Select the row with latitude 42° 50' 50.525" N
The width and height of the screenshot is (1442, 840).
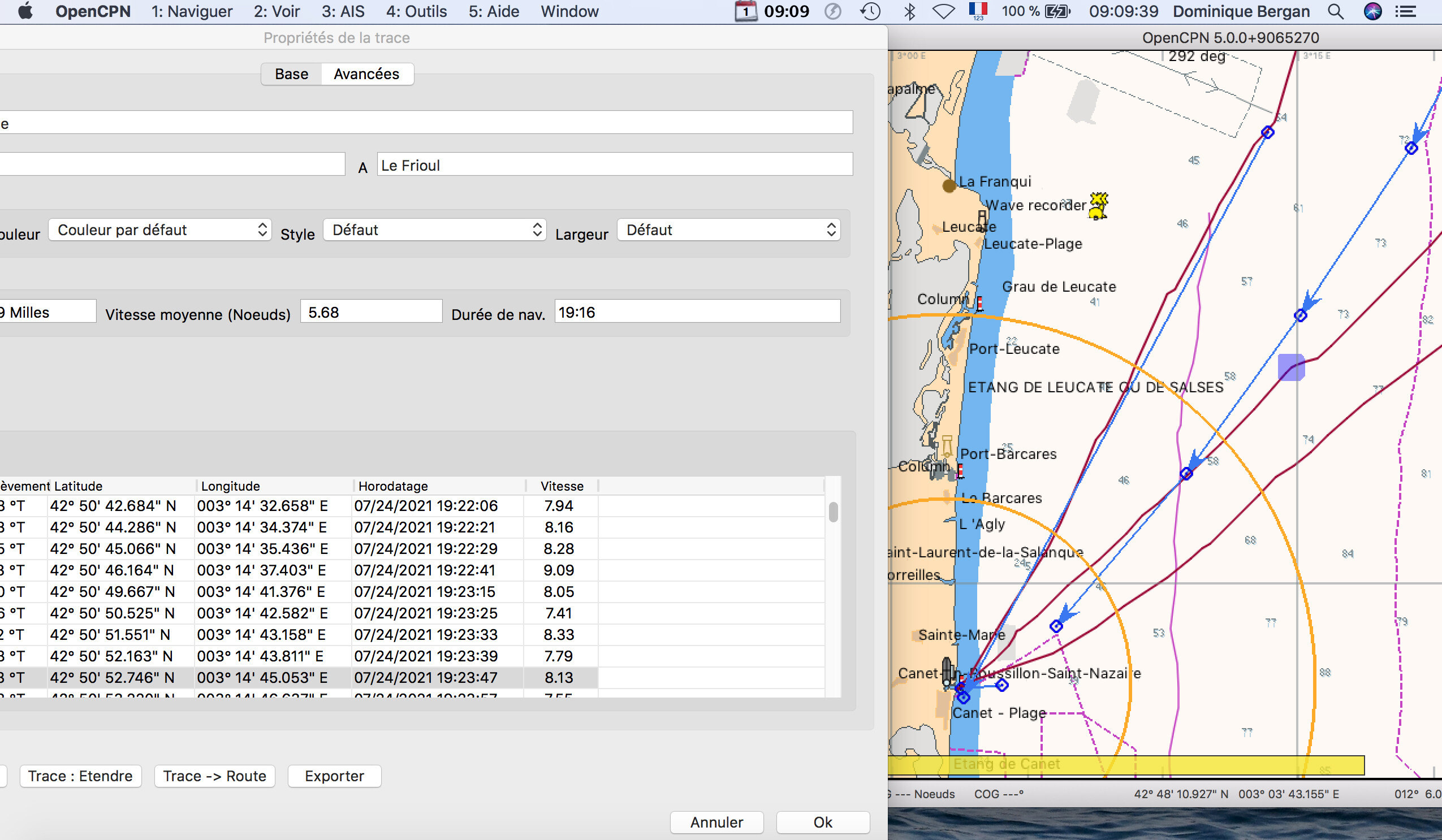[x=412, y=612]
